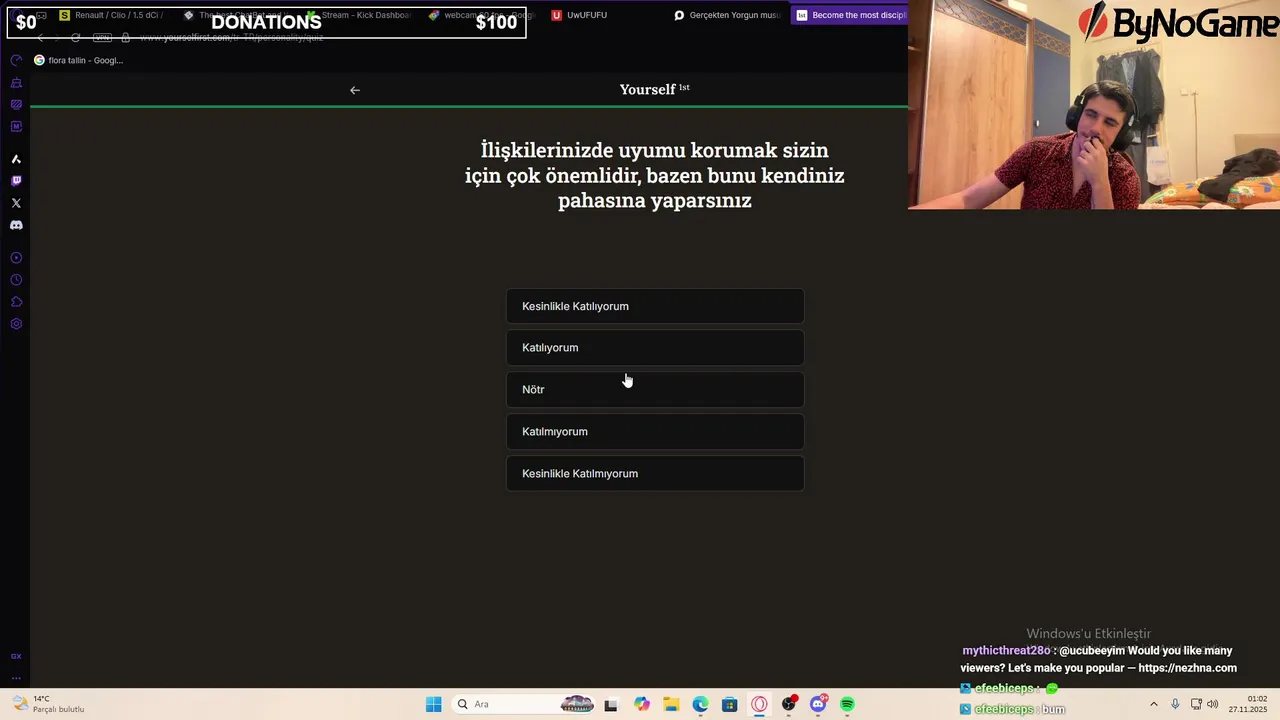
Task: Open GX Cleaner icon in sidebar
Action: click(16, 82)
